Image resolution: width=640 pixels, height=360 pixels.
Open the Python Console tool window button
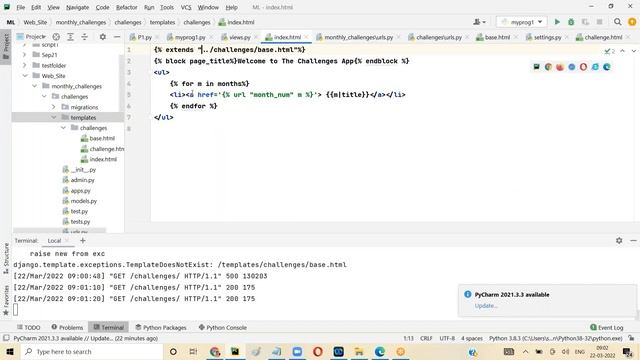tap(222, 327)
